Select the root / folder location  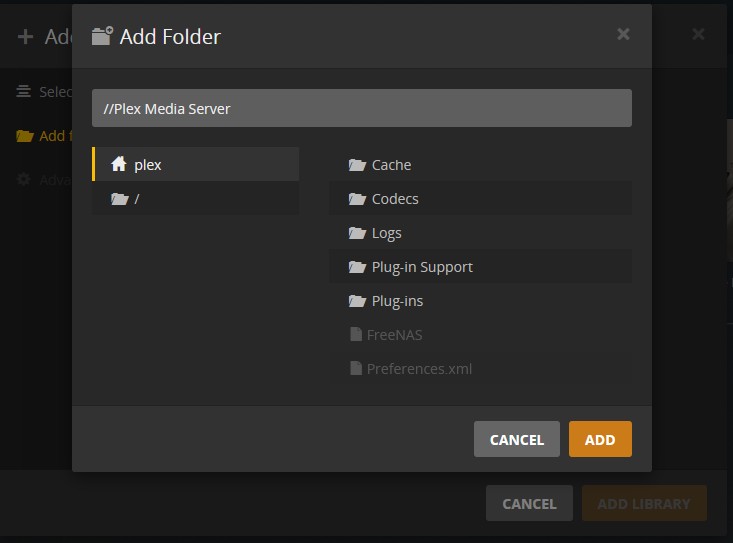tap(195, 198)
